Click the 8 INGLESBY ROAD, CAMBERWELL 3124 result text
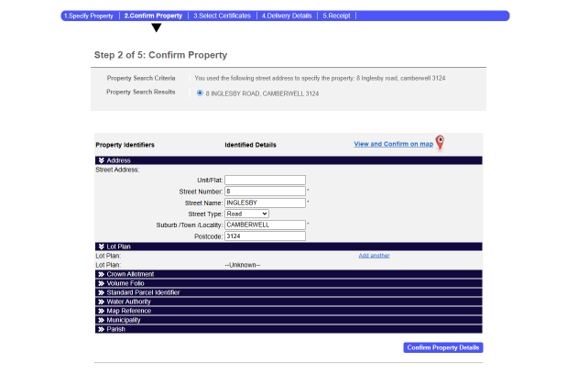This screenshot has height=373, width=567. [262, 94]
